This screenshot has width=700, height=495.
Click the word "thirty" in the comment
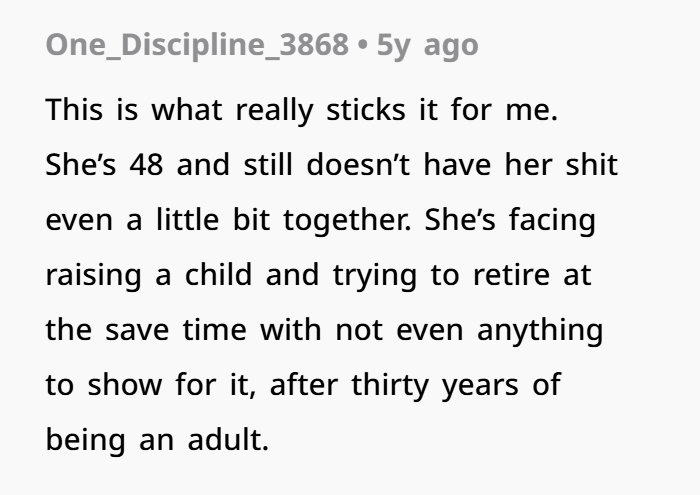(388, 386)
